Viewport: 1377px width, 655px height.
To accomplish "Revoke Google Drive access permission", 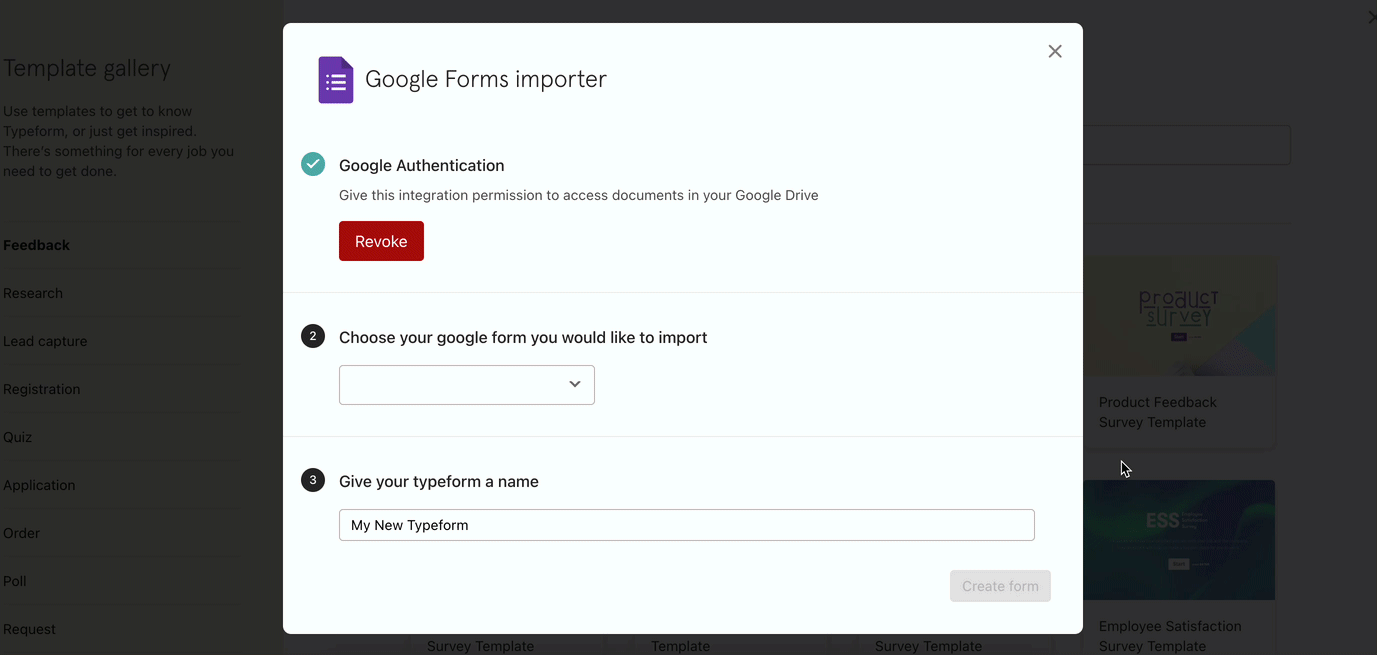I will coord(381,241).
